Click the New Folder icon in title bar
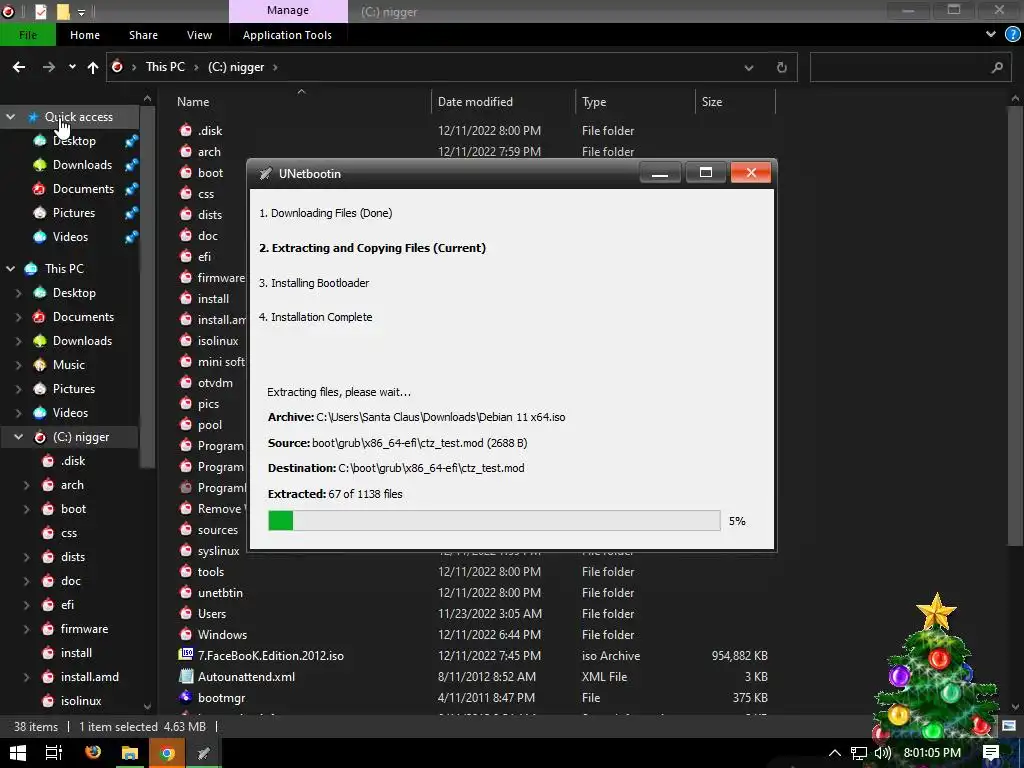The width and height of the screenshot is (1024, 768). click(63, 11)
